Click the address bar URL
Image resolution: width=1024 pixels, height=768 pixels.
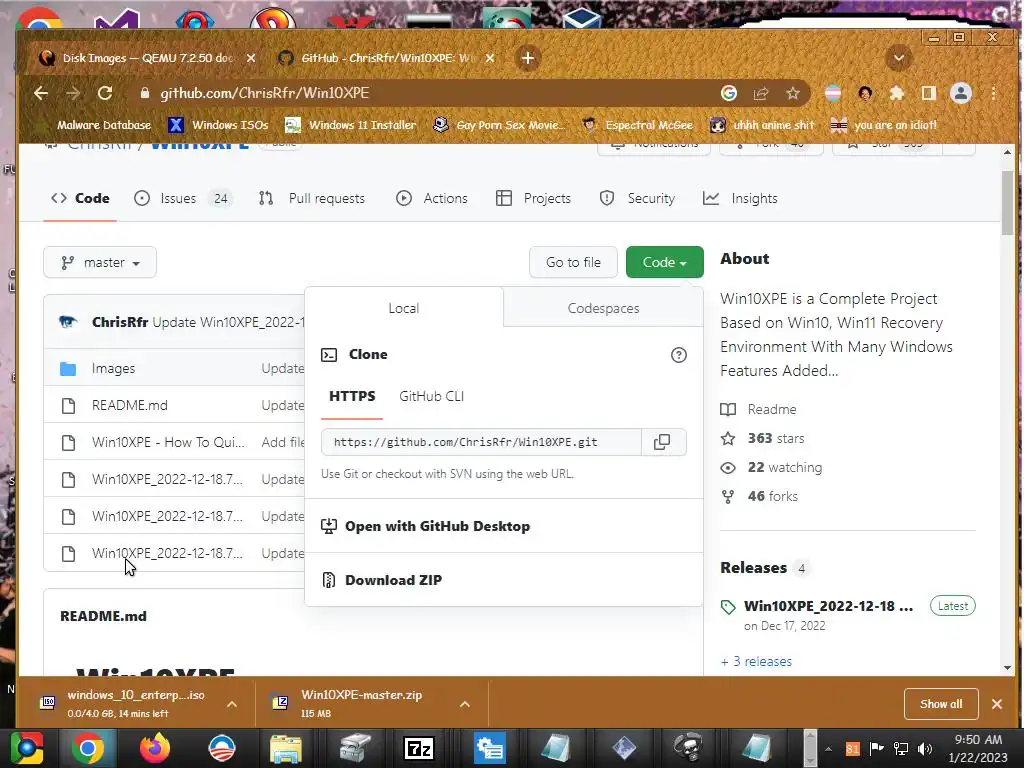click(265, 93)
